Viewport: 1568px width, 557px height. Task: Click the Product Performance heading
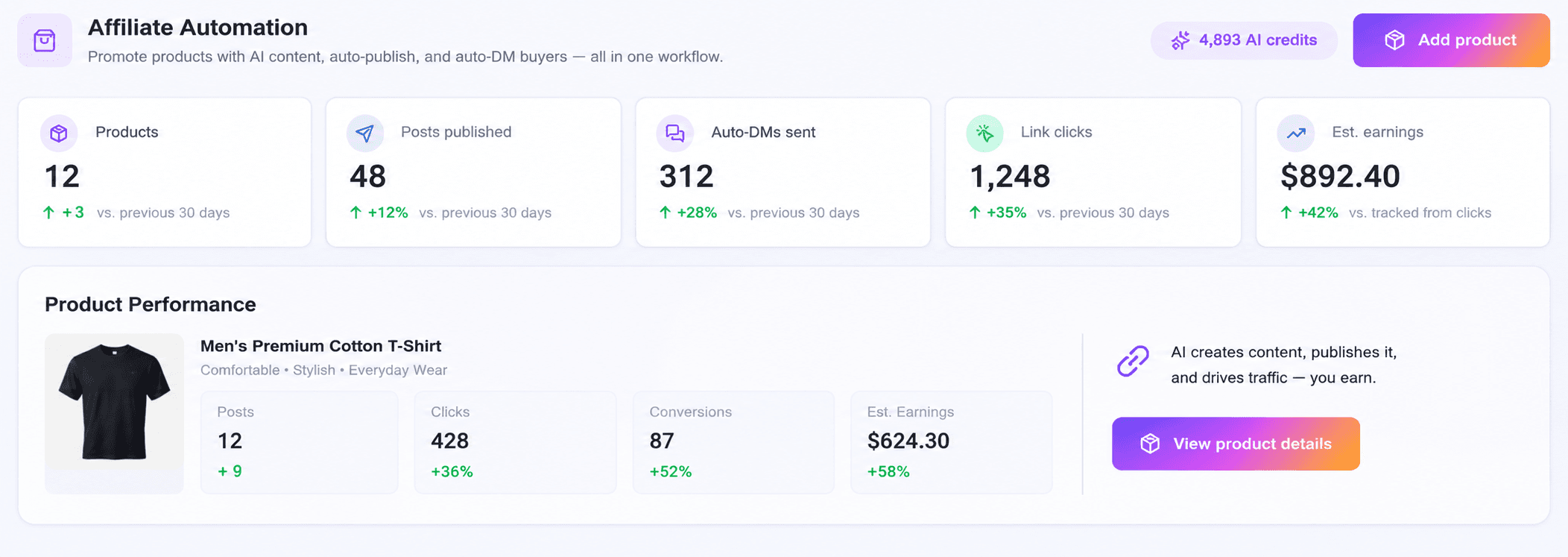pyautogui.click(x=151, y=304)
